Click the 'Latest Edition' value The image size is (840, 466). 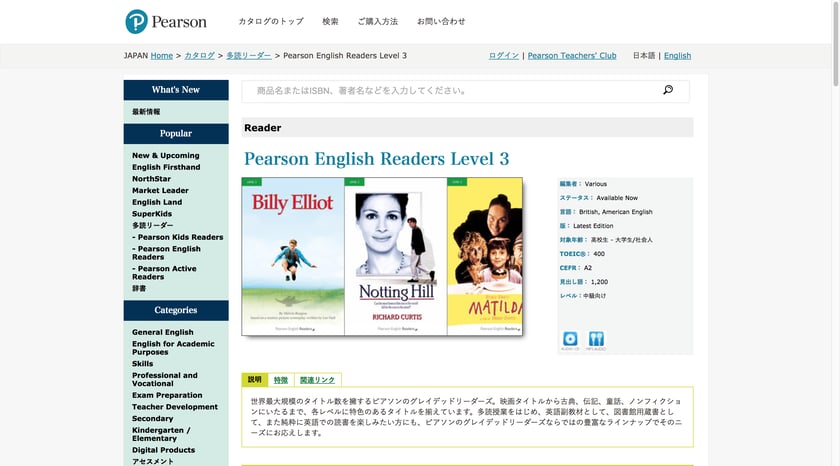tap(593, 226)
